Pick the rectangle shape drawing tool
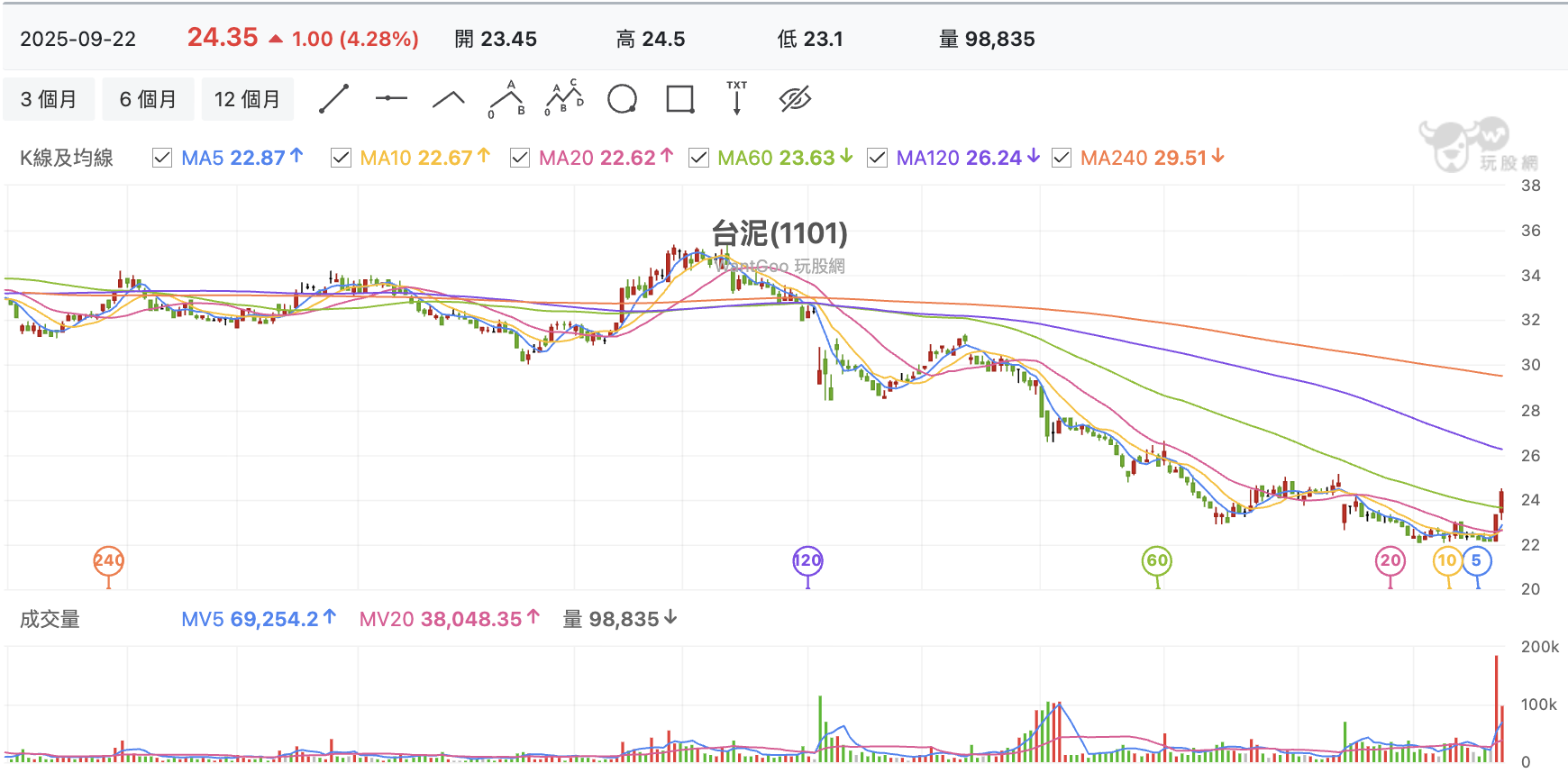This screenshot has height=773, width=1568. tap(680, 99)
